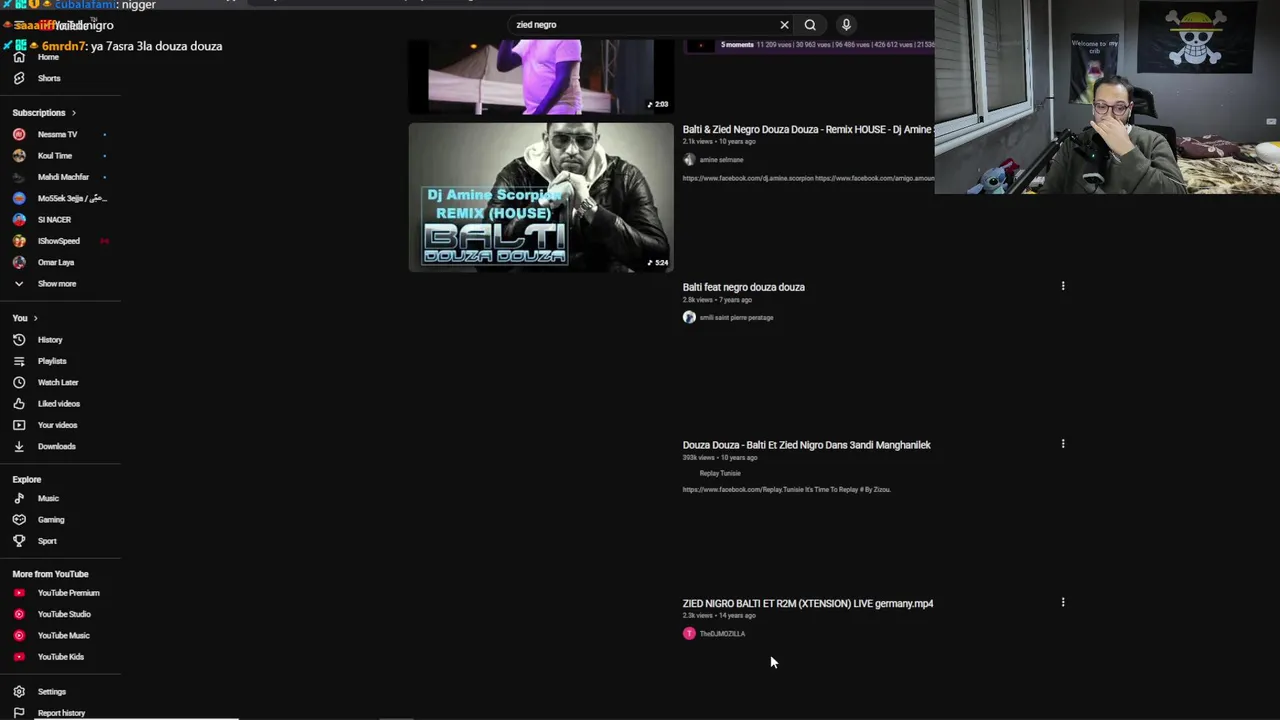Open the Dj Amine Scorpion REMIX thumbnail
The image size is (1280, 720).
click(541, 197)
